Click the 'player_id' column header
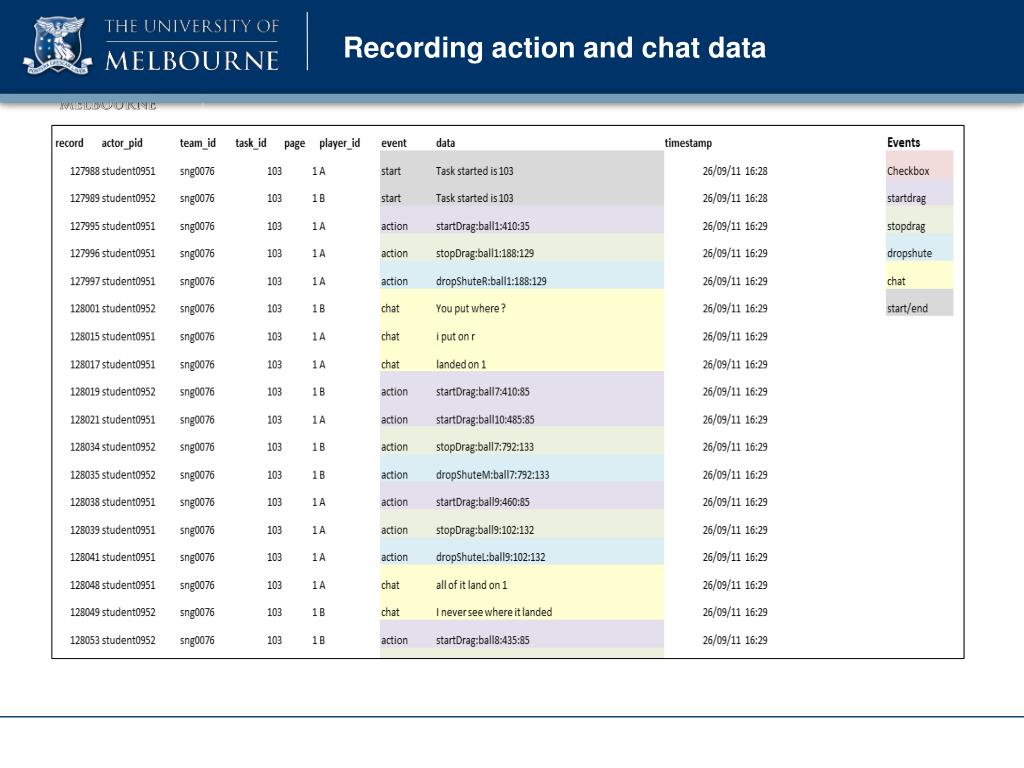The height and width of the screenshot is (768, 1024). point(340,143)
